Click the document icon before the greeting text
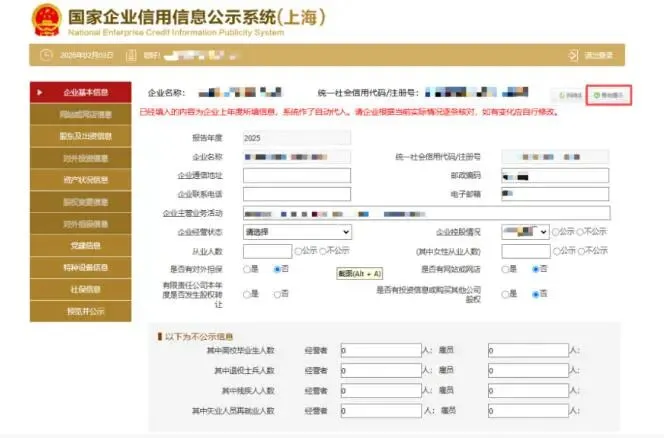Image resolution: width=664 pixels, height=438 pixels. (x=131, y=55)
